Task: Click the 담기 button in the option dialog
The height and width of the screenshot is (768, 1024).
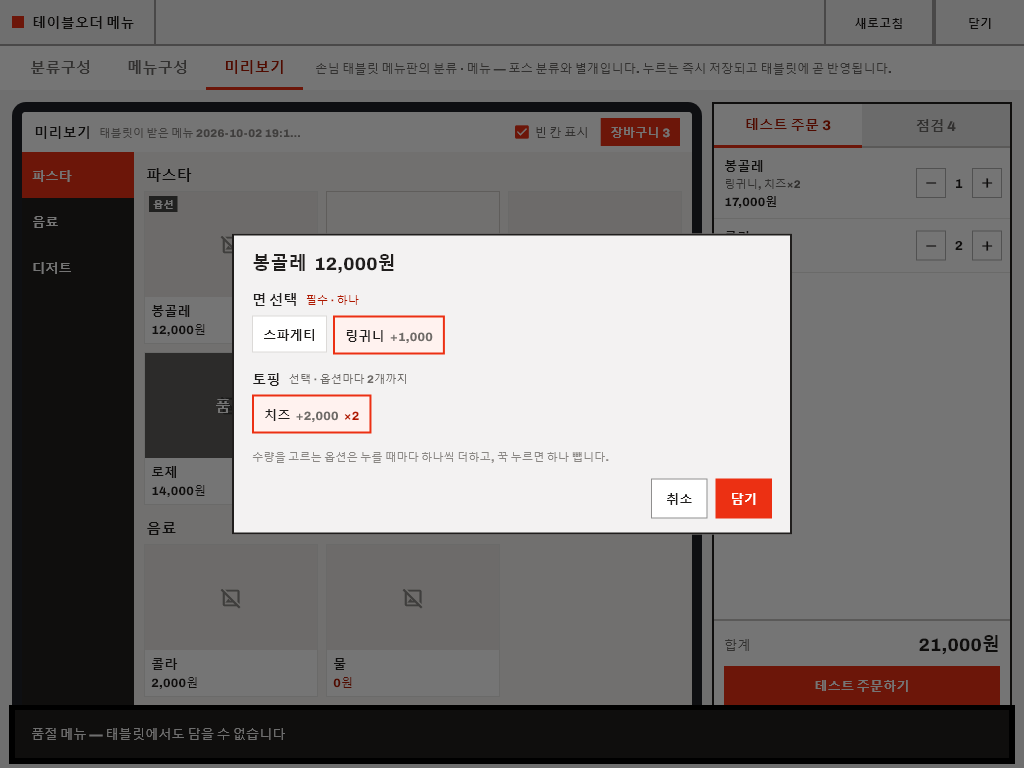Action: click(x=743, y=498)
